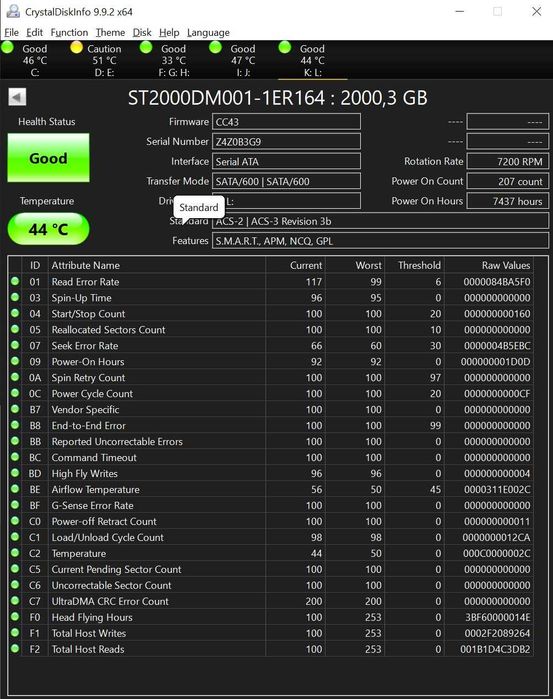Open the File menu

pyautogui.click(x=12, y=33)
